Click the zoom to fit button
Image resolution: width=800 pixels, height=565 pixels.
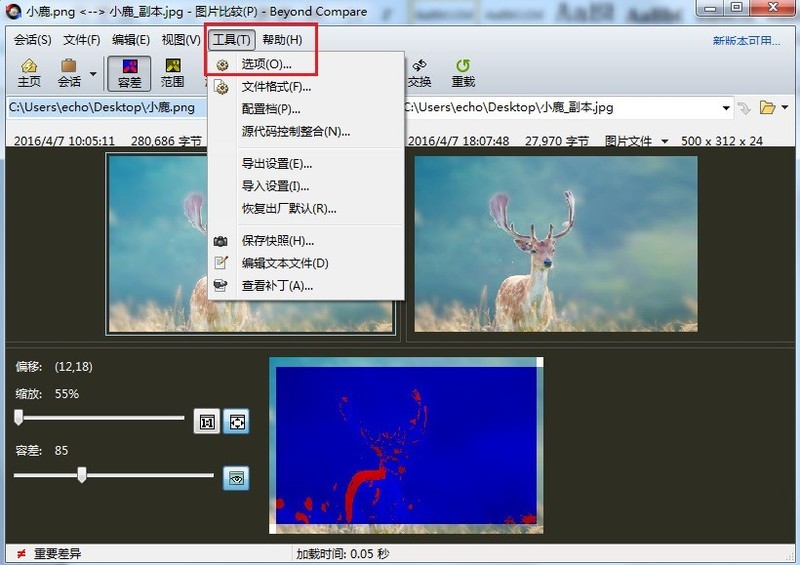point(236,422)
